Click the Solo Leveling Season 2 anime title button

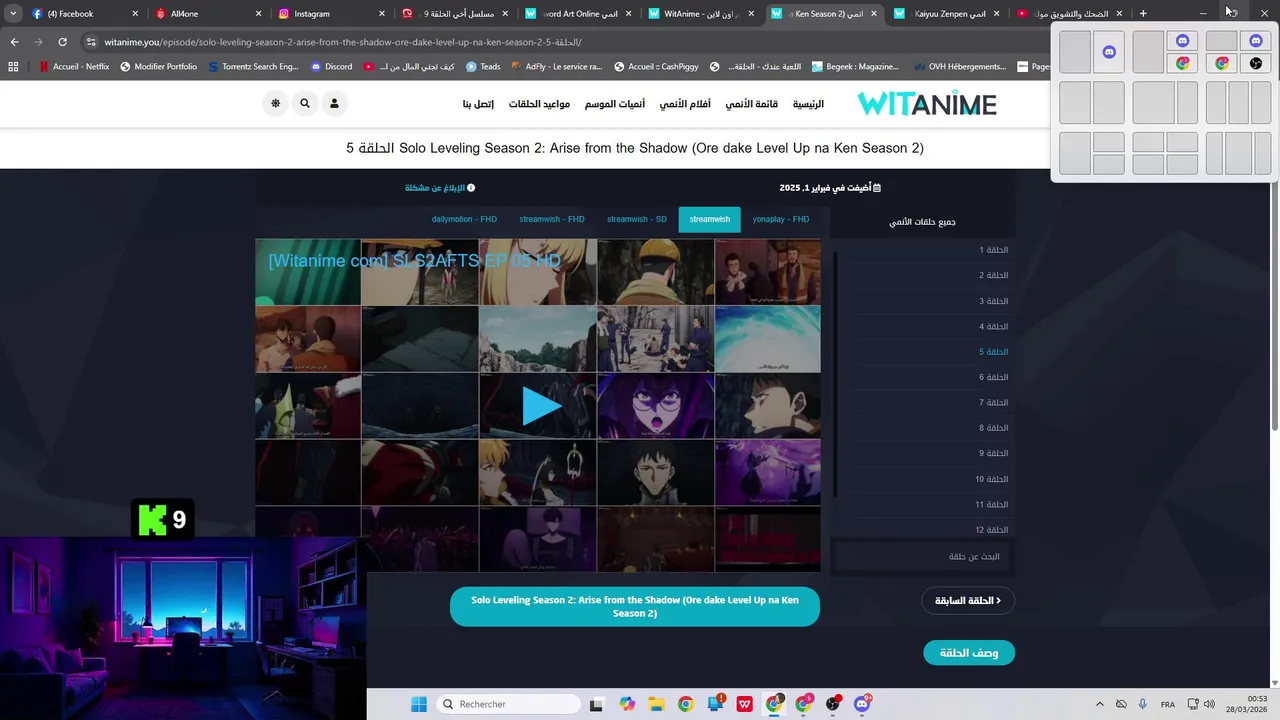[x=635, y=607]
